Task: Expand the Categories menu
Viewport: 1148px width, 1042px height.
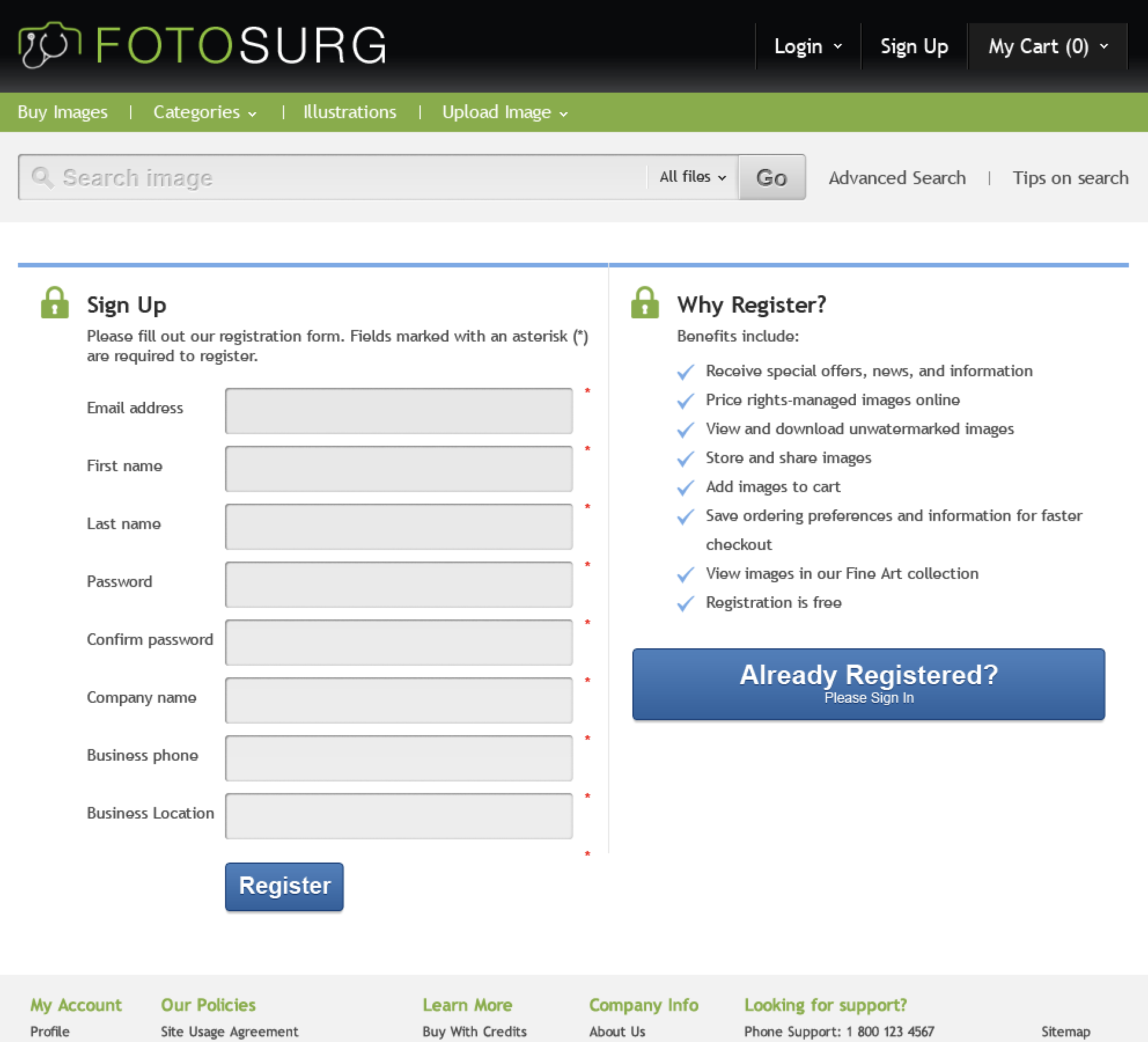Action: [205, 112]
